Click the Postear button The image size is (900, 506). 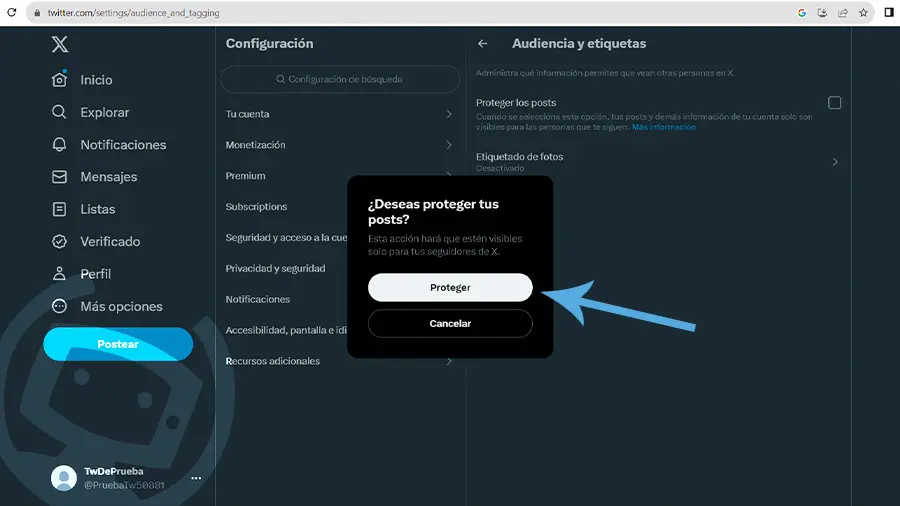[118, 344]
